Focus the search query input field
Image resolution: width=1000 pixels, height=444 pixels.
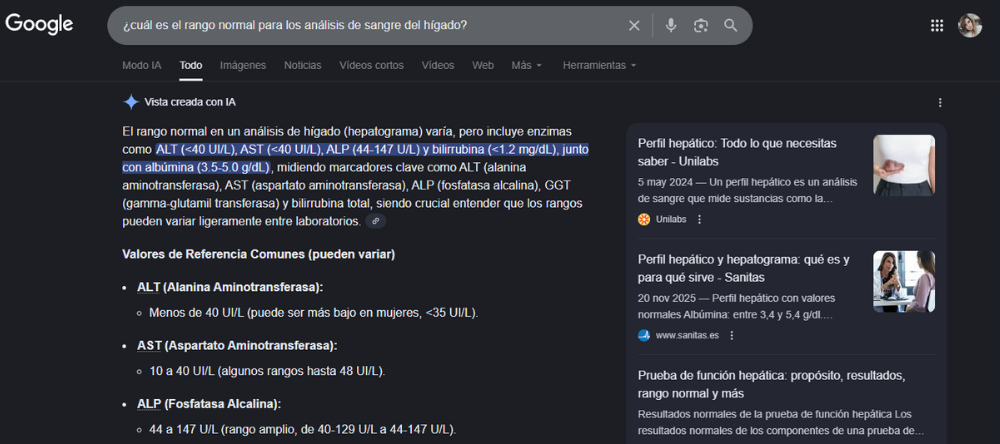(x=370, y=26)
